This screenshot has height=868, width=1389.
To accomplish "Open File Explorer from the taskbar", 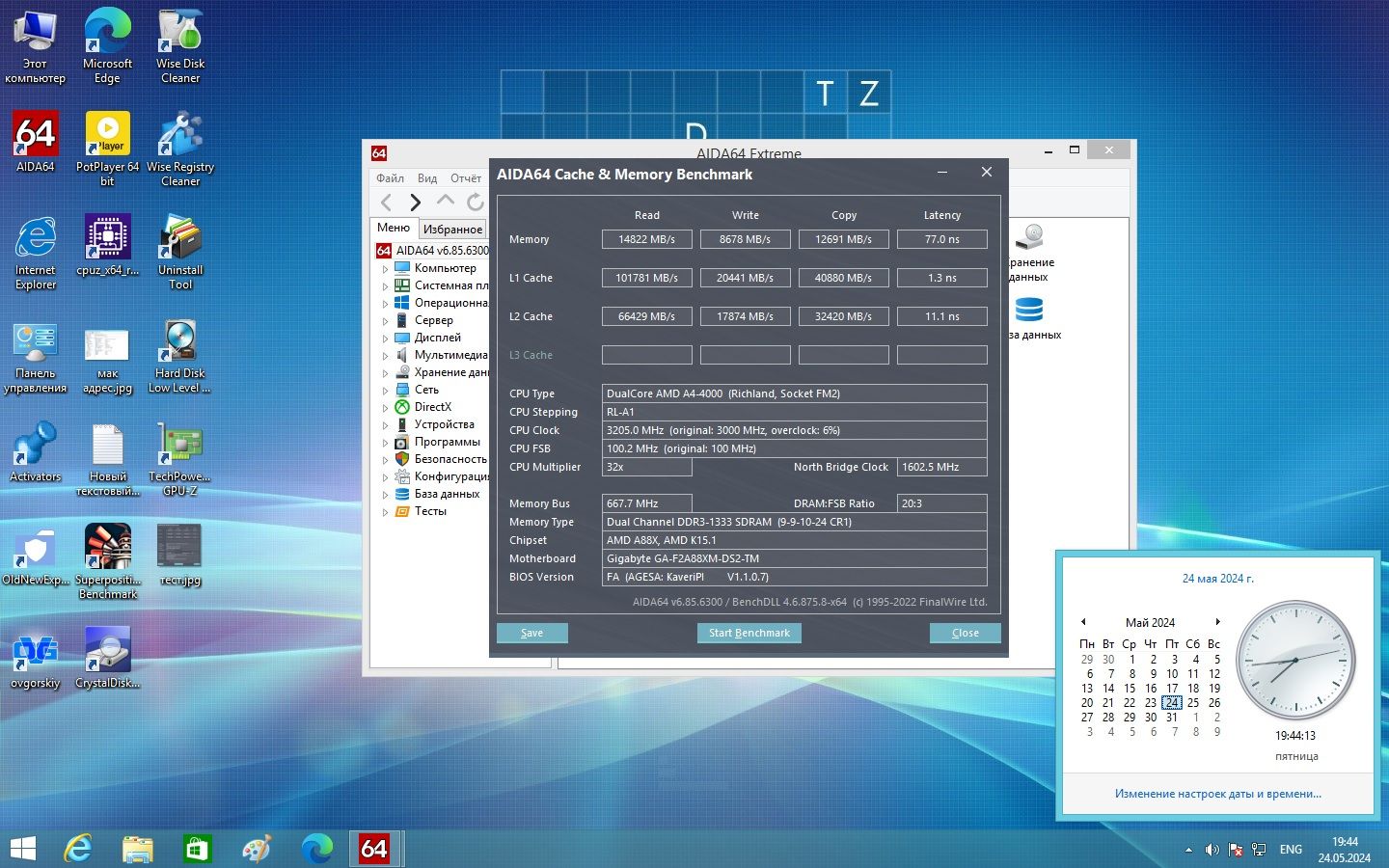I will pos(138,849).
